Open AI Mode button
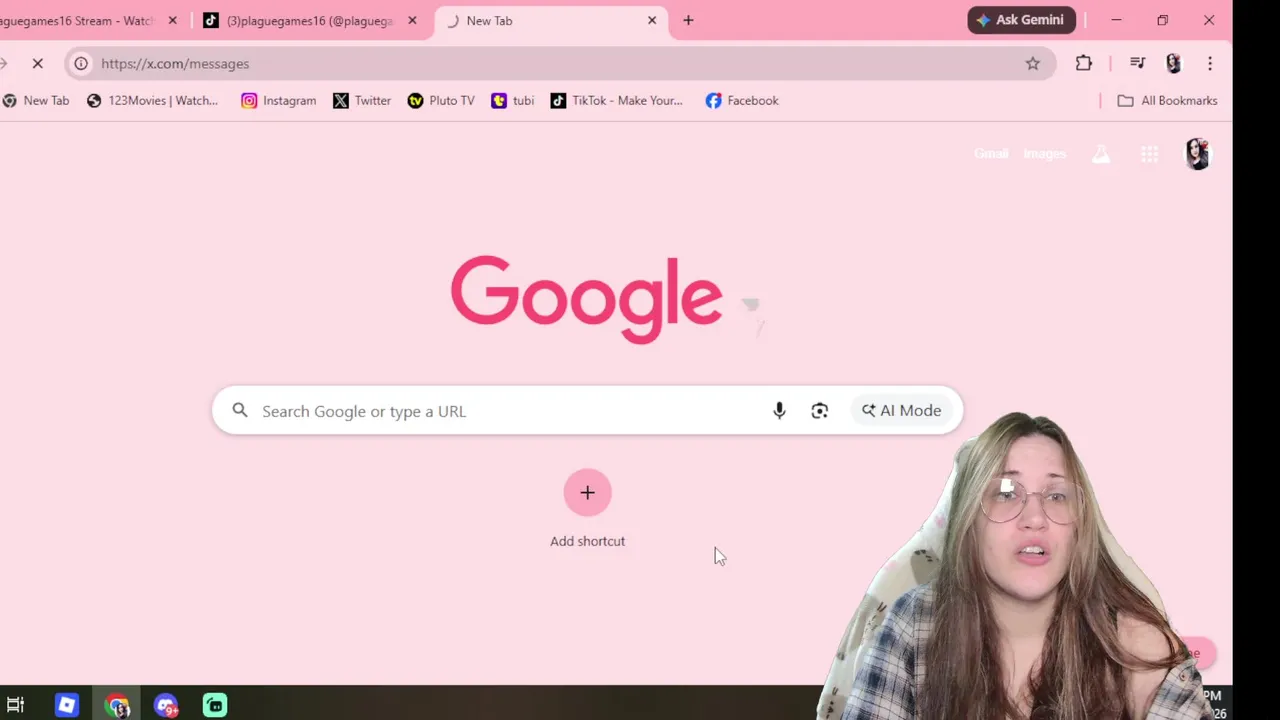Viewport: 1280px width, 720px height. coord(902,410)
